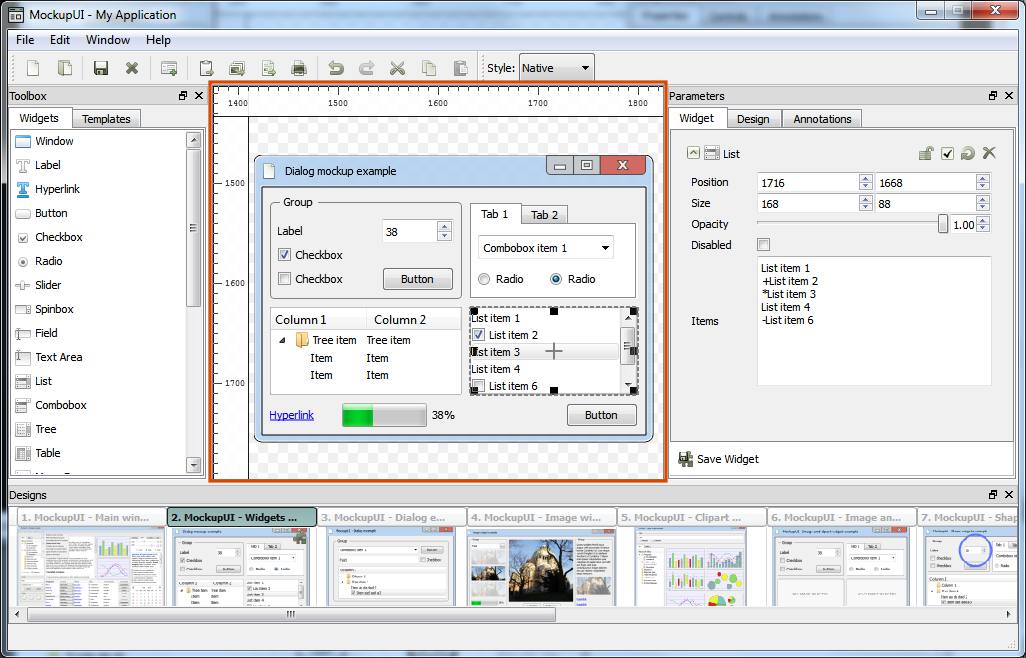Click the stepper arrows of Size 168
Image resolution: width=1026 pixels, height=658 pixels.
click(866, 203)
